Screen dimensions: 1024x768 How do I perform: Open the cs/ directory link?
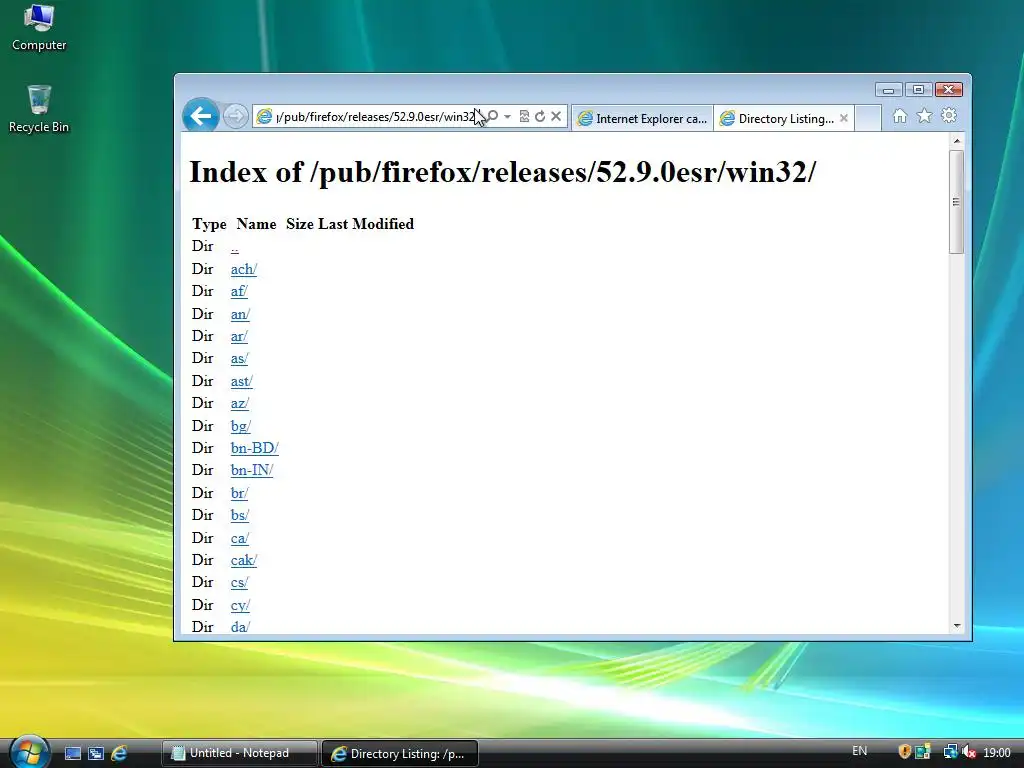pyautogui.click(x=239, y=583)
